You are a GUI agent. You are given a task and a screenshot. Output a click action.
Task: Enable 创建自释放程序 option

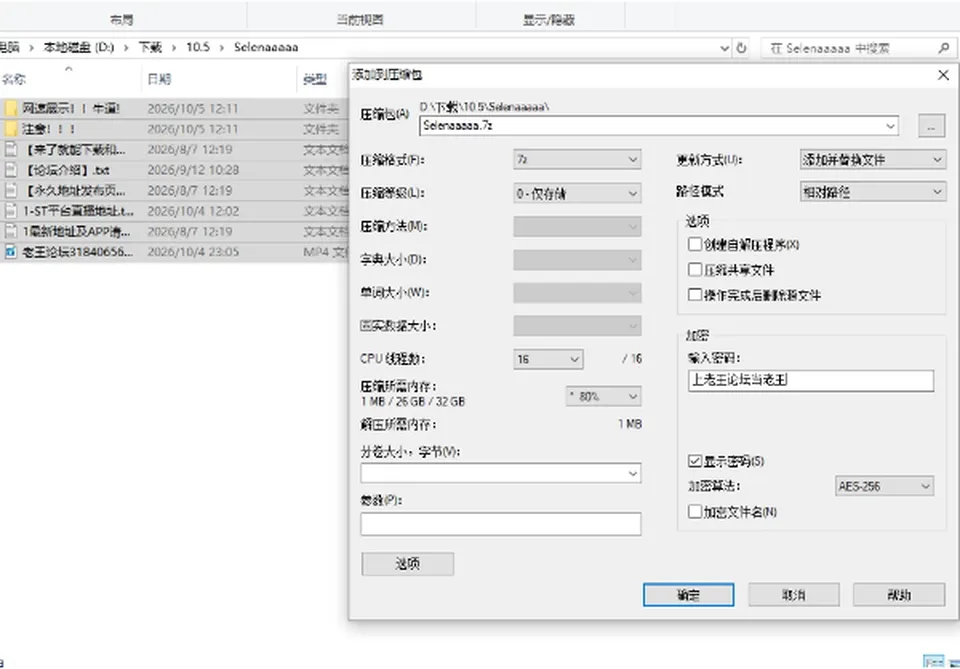(x=695, y=244)
